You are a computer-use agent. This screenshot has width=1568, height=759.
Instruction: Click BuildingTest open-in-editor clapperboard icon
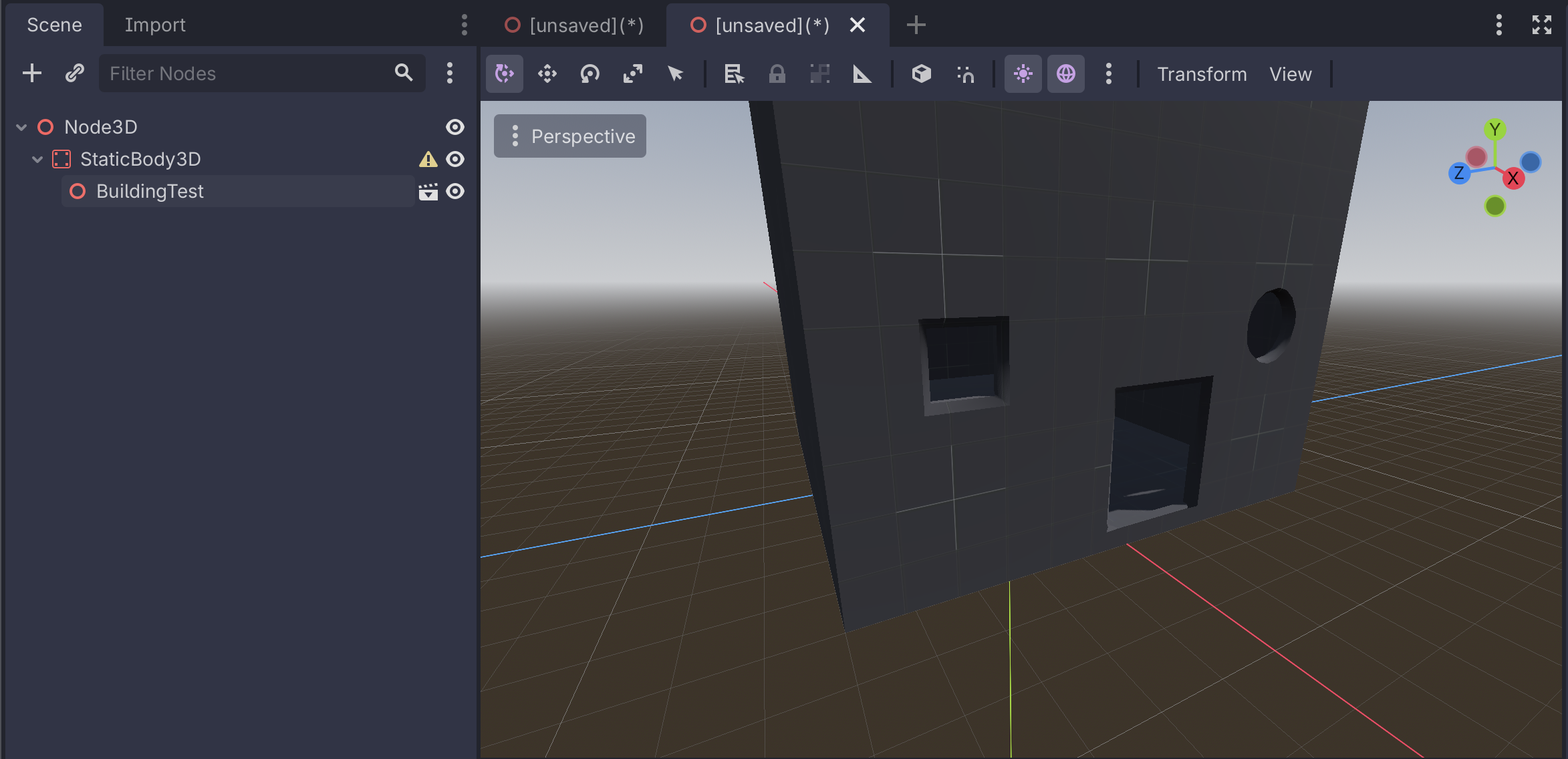pos(428,192)
